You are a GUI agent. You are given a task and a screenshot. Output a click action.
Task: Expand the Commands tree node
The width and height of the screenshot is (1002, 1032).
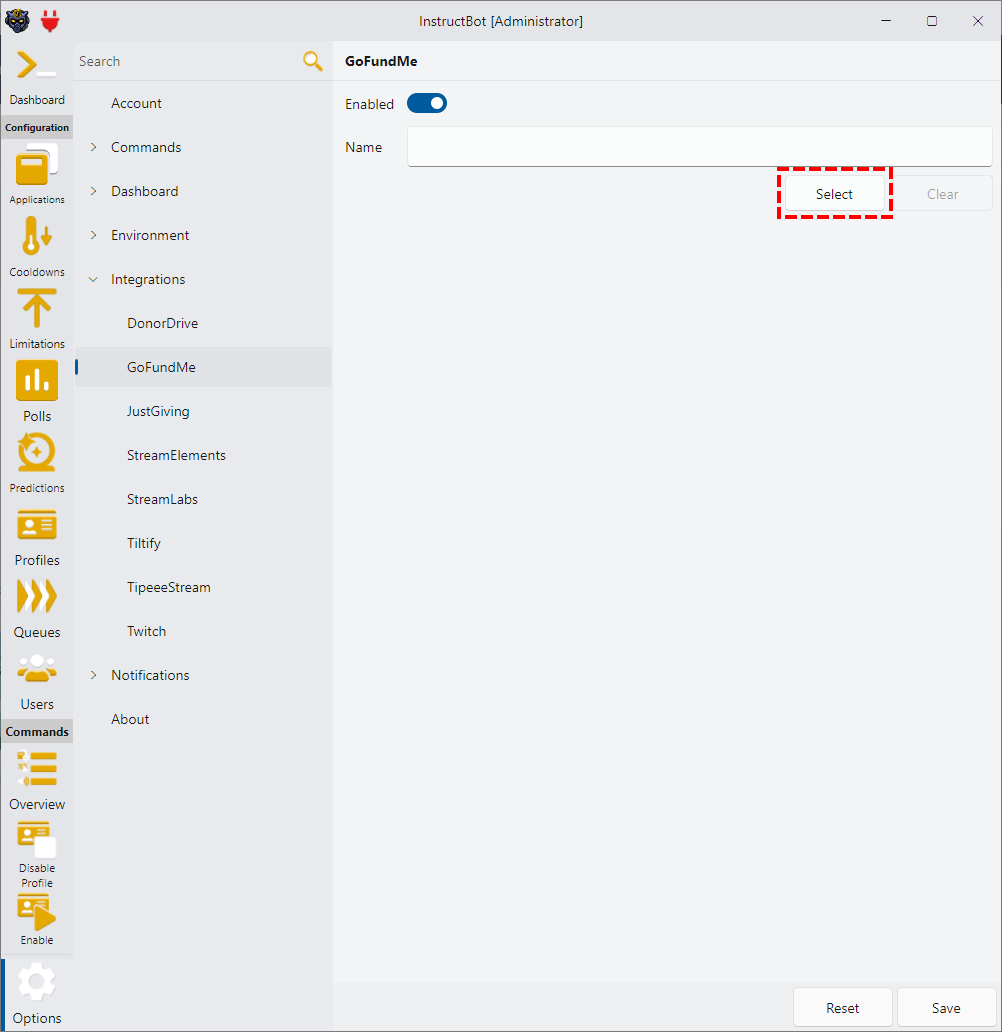[x=93, y=147]
